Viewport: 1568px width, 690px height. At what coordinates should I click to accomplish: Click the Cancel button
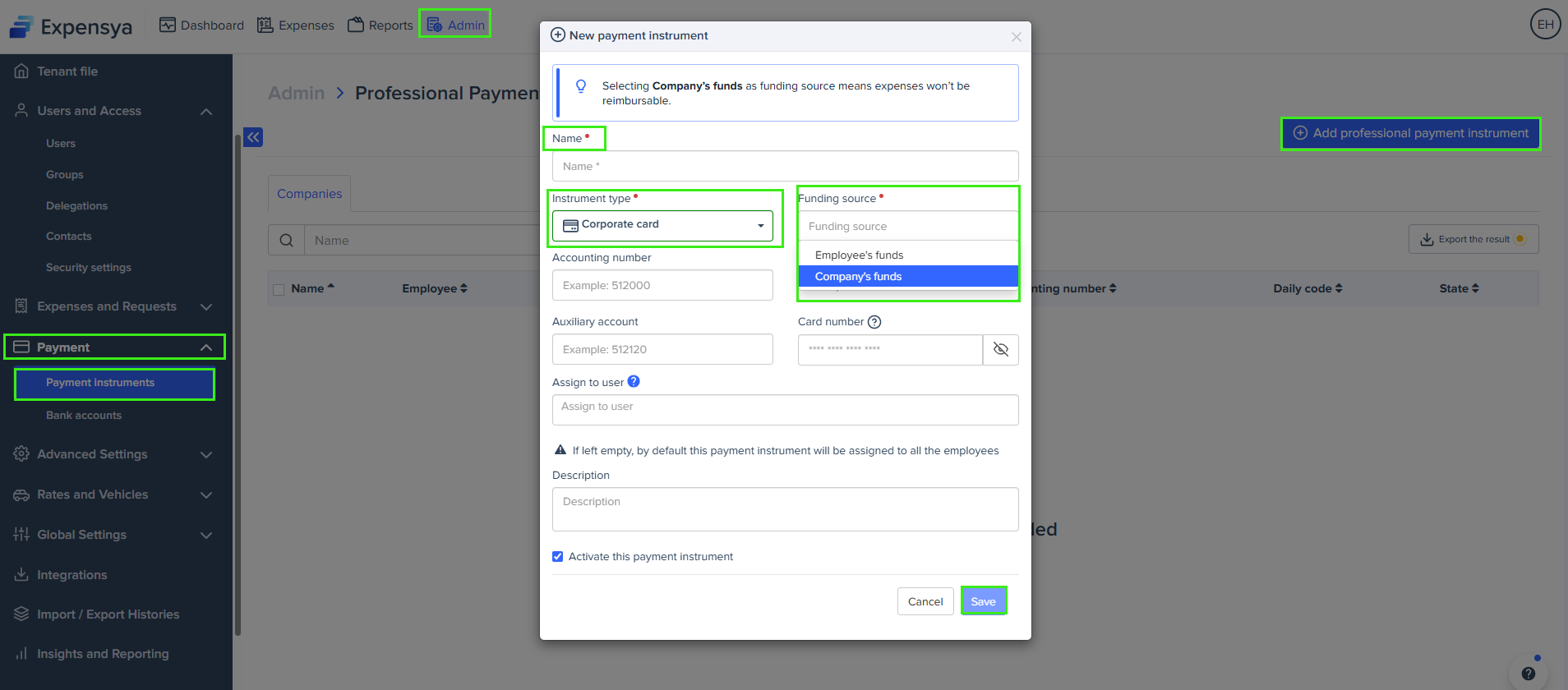[x=925, y=601]
